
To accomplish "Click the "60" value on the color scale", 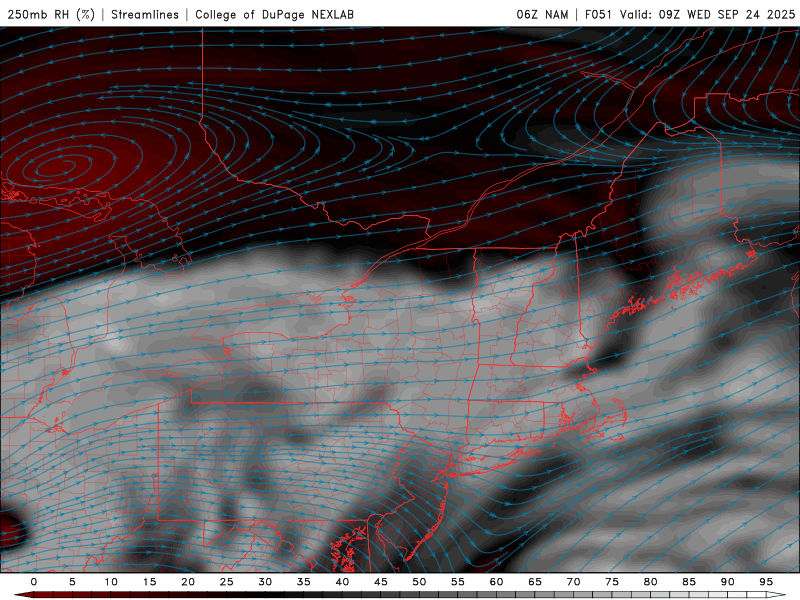I will coord(496,582).
